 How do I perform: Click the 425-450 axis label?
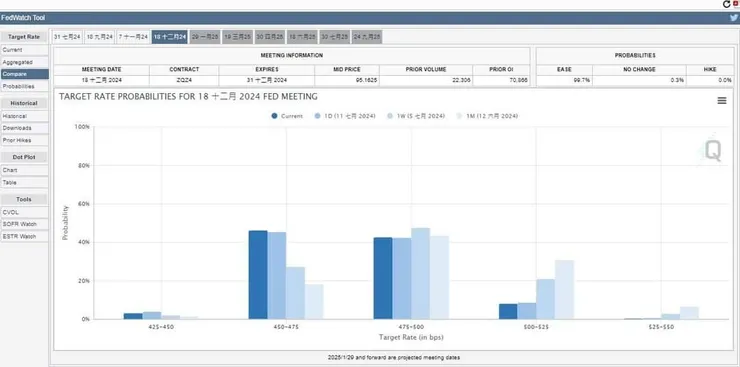(161, 327)
